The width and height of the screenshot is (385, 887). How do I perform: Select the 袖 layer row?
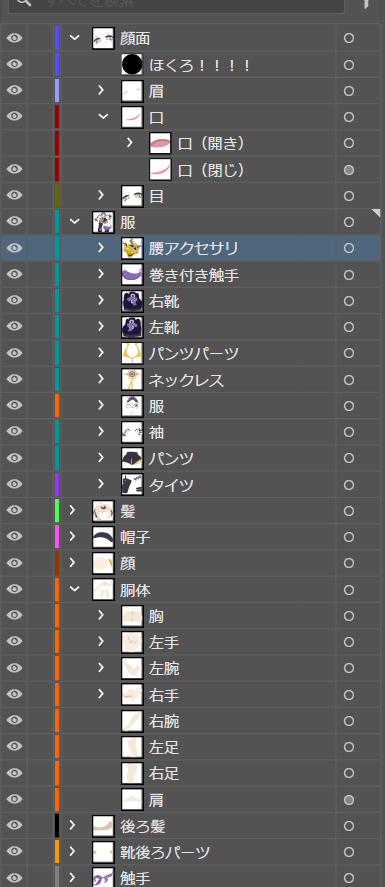coord(191,432)
